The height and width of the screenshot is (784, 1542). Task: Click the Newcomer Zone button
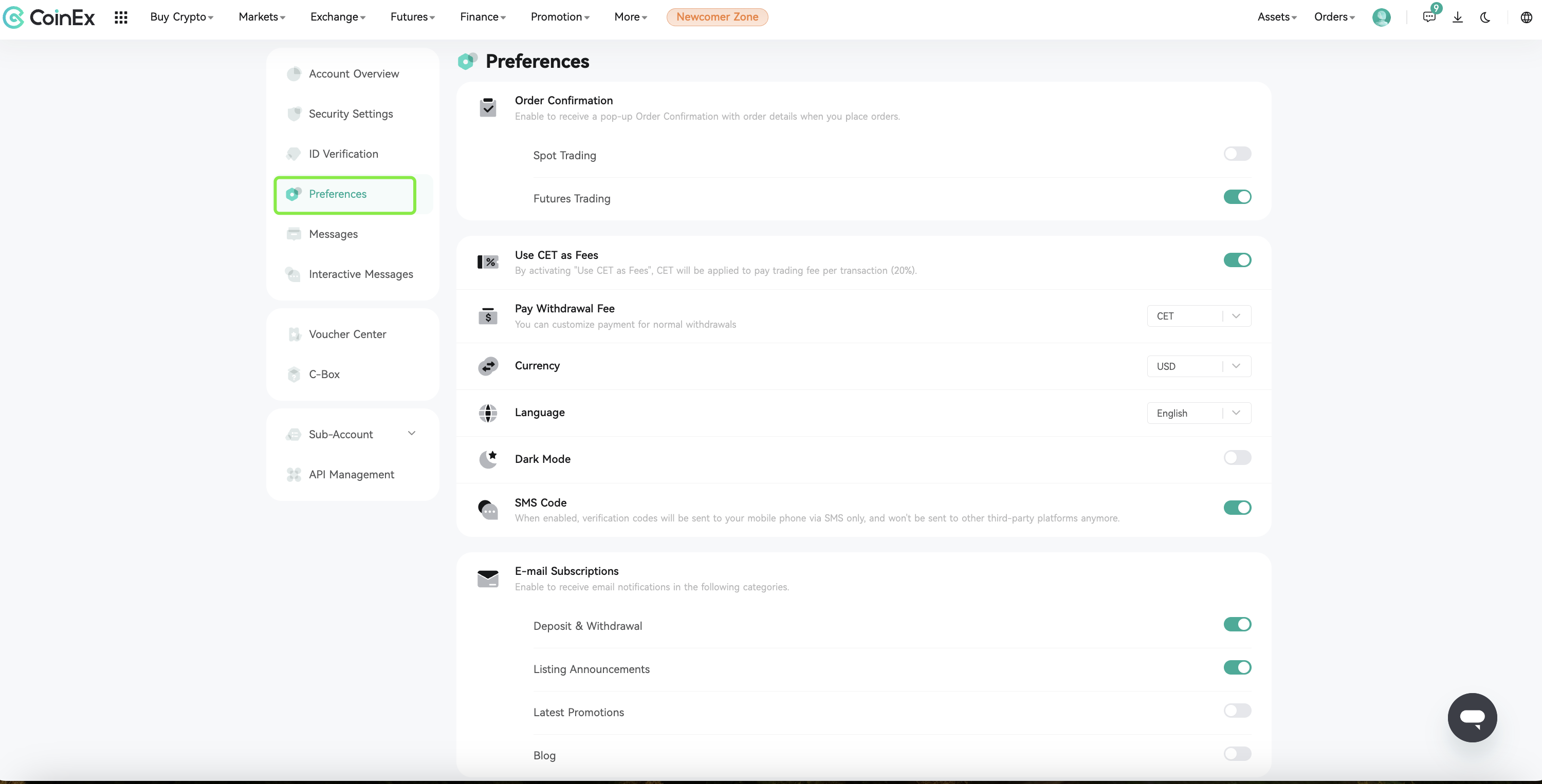coord(717,17)
